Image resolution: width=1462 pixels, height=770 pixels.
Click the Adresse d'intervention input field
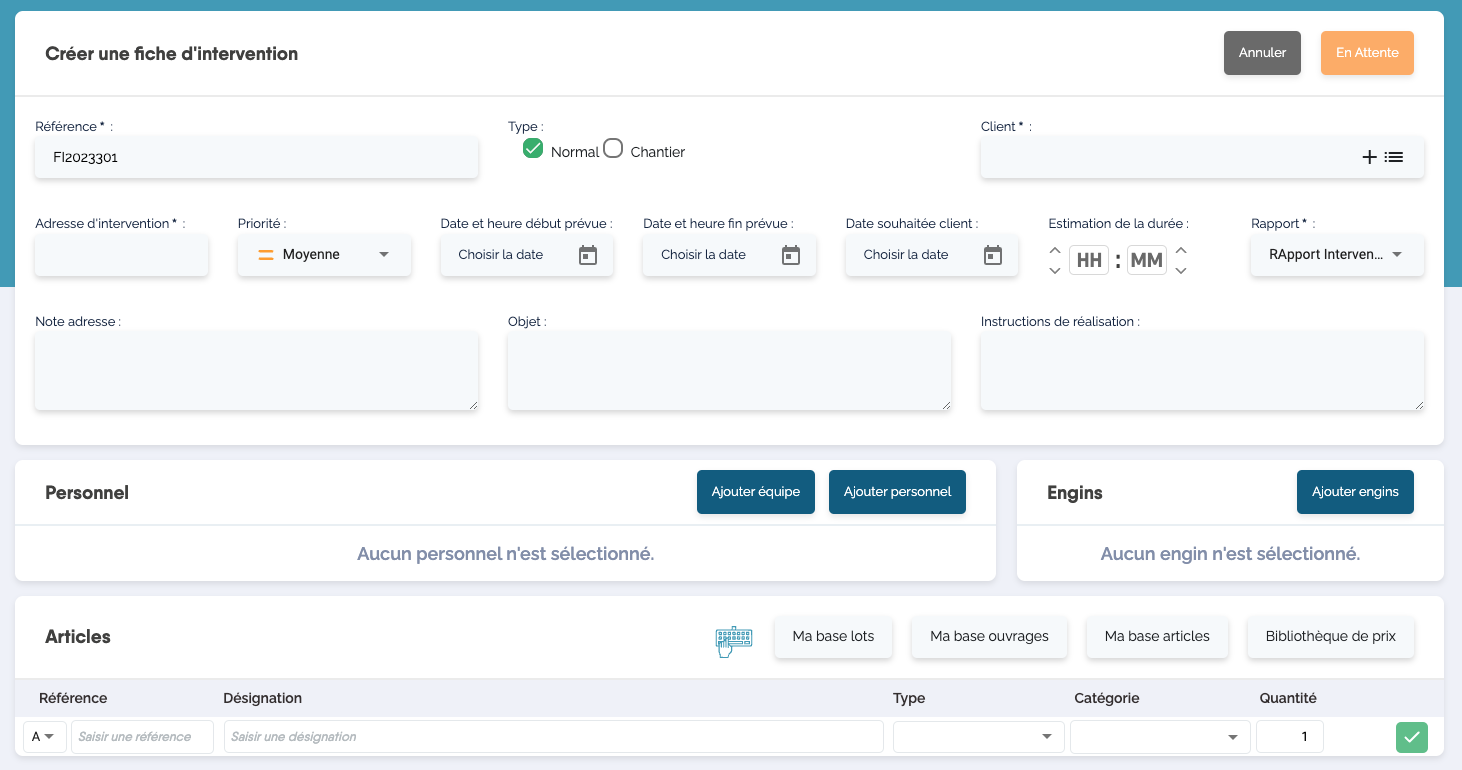tap(122, 255)
